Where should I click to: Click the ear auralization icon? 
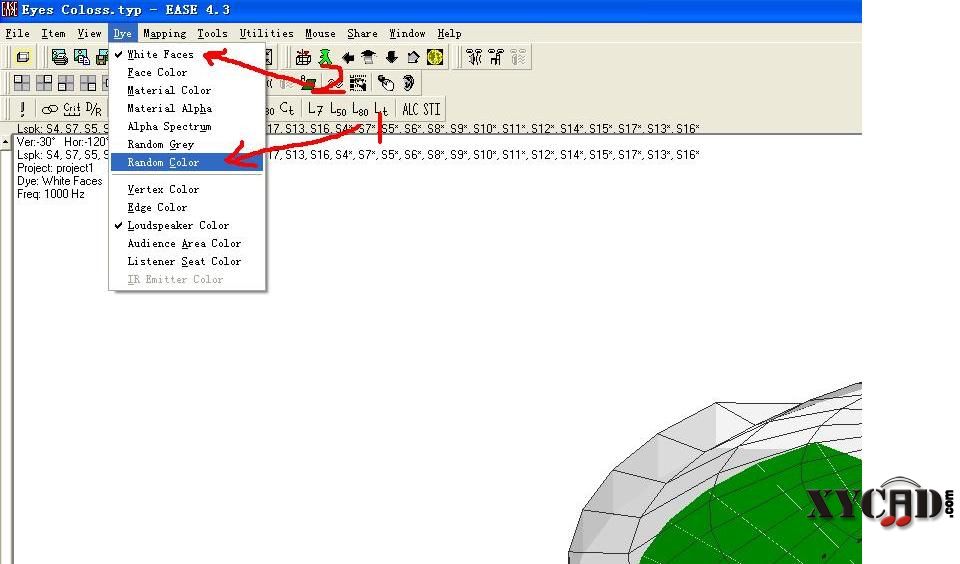point(408,83)
